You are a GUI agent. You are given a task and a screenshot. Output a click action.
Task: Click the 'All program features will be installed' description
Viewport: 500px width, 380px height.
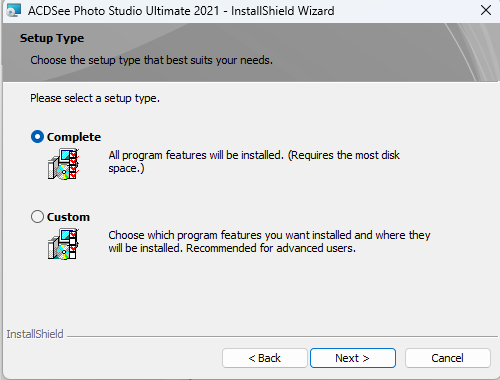tap(254, 162)
